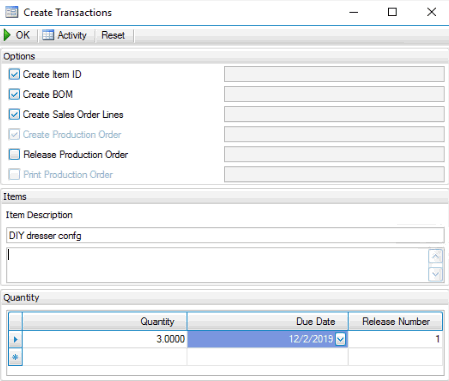Click the current row selector arrow
The image size is (449, 381).
coord(15,339)
